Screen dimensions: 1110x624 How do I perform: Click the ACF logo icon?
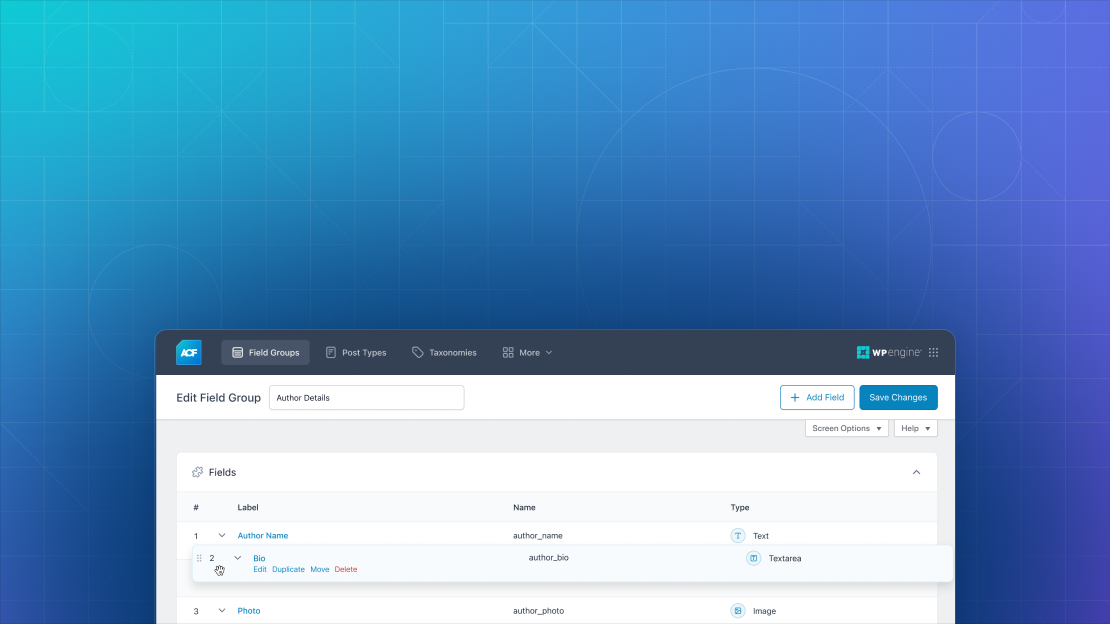[x=189, y=352]
